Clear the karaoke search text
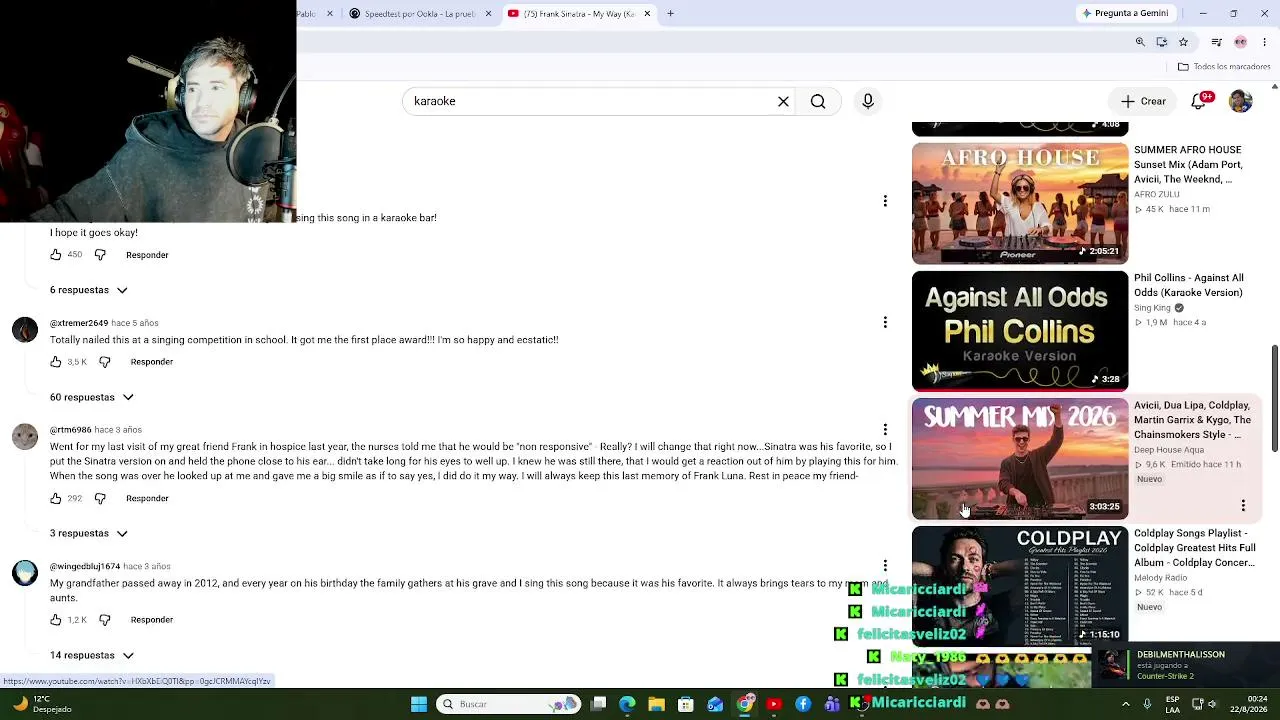The height and width of the screenshot is (720, 1280). 783,101
